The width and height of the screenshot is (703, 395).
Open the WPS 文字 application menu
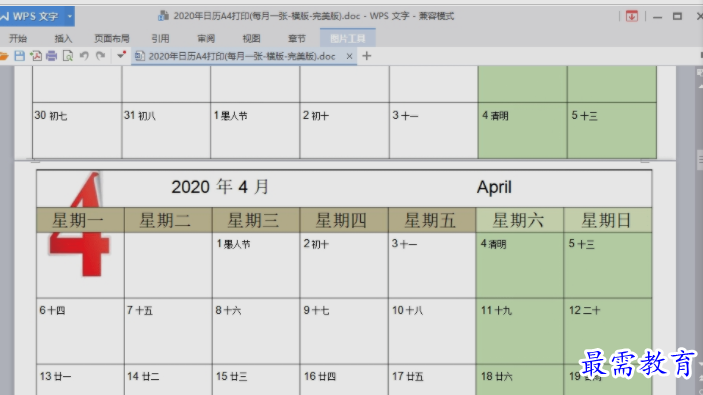point(31,17)
